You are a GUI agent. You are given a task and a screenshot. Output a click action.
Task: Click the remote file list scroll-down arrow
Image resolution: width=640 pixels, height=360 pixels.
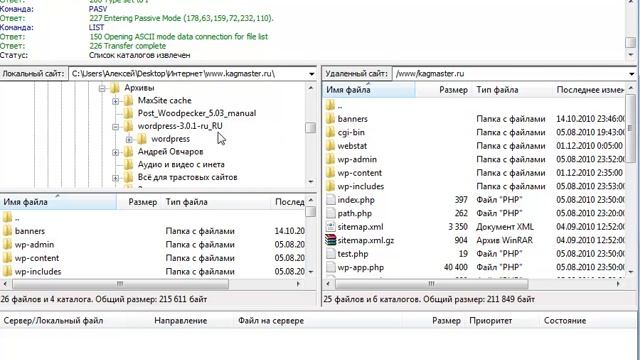coord(631,271)
